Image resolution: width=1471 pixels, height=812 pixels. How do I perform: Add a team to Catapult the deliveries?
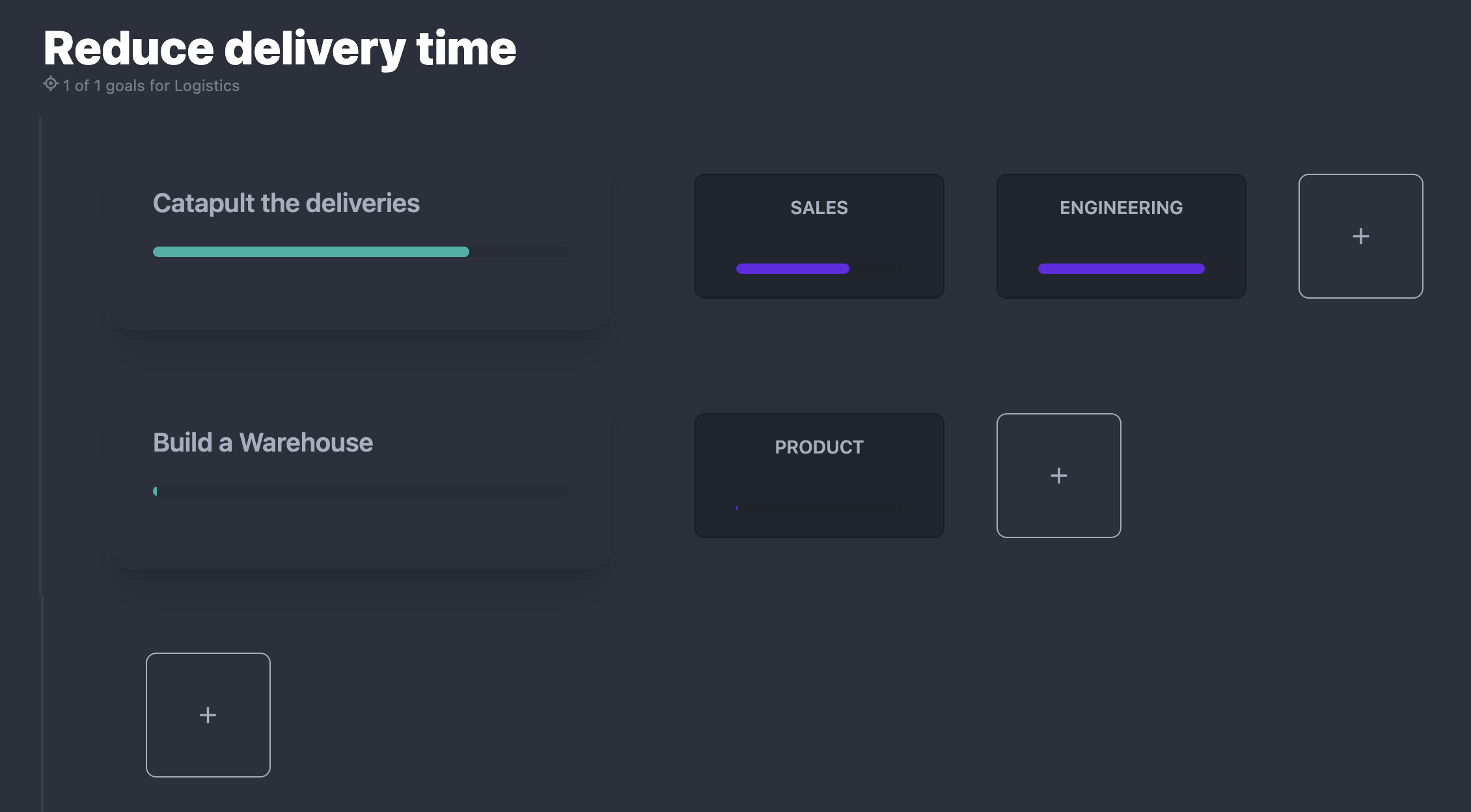pos(1360,236)
